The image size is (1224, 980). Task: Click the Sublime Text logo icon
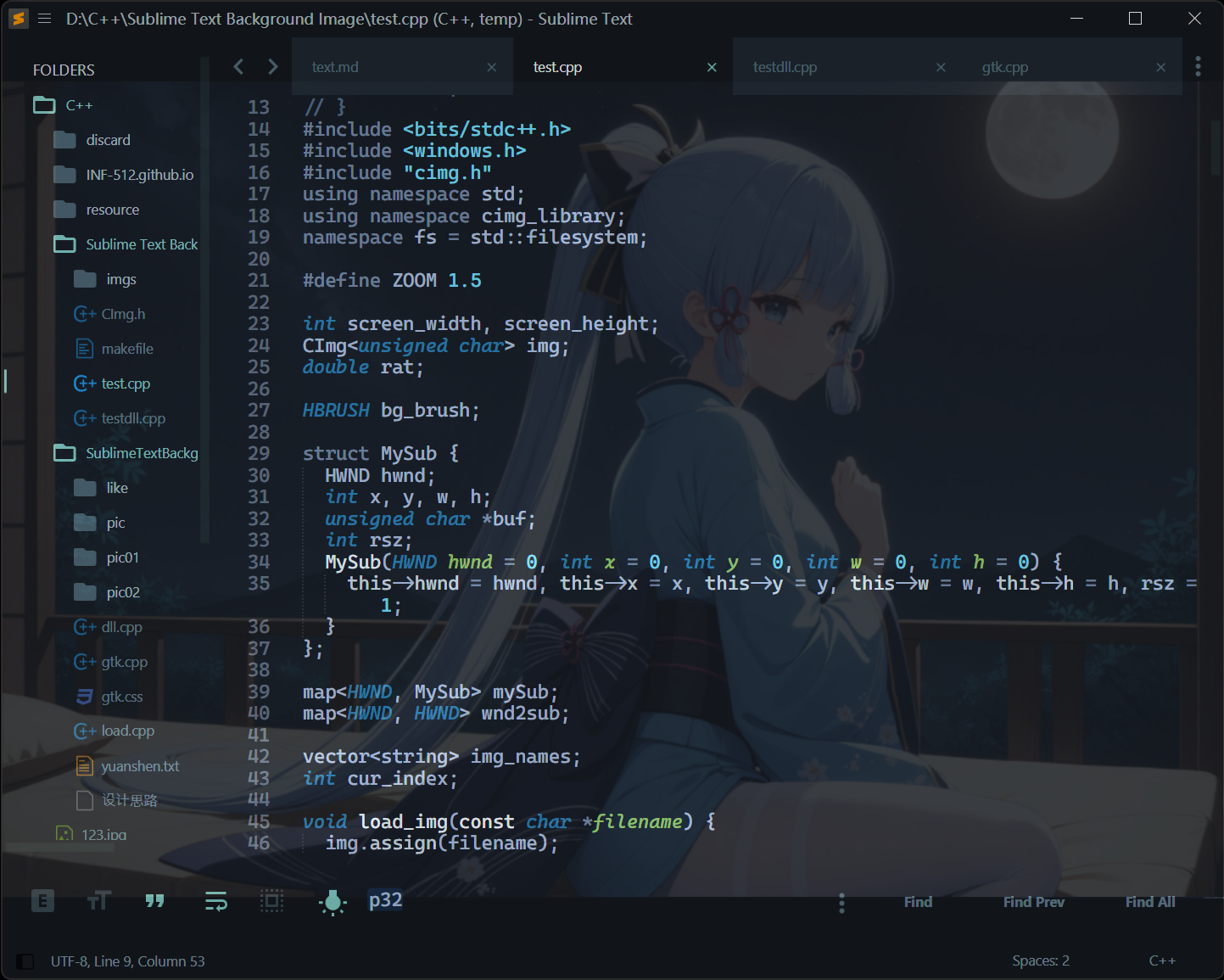click(x=19, y=19)
